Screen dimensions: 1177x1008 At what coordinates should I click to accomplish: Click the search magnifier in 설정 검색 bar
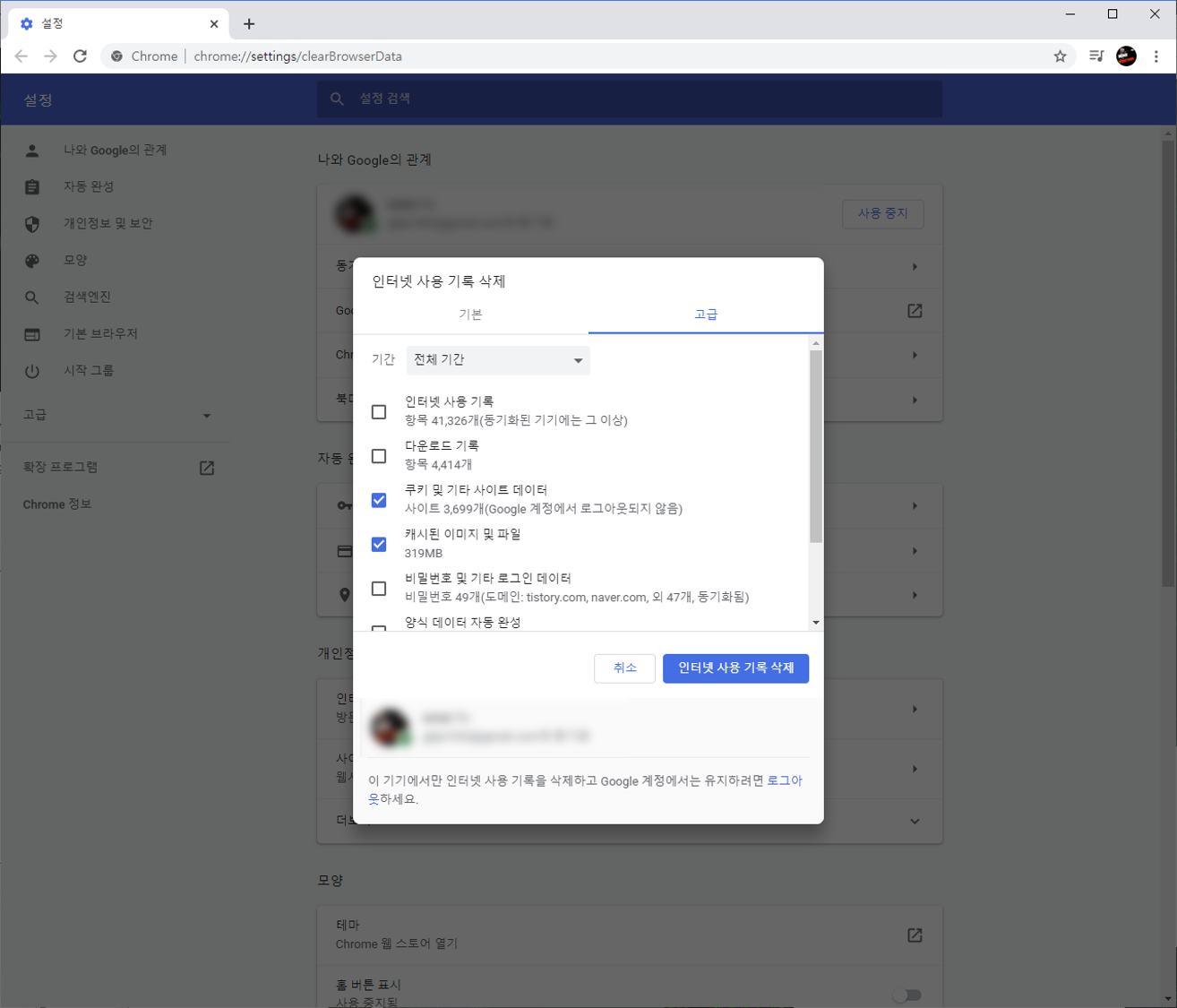click(337, 99)
